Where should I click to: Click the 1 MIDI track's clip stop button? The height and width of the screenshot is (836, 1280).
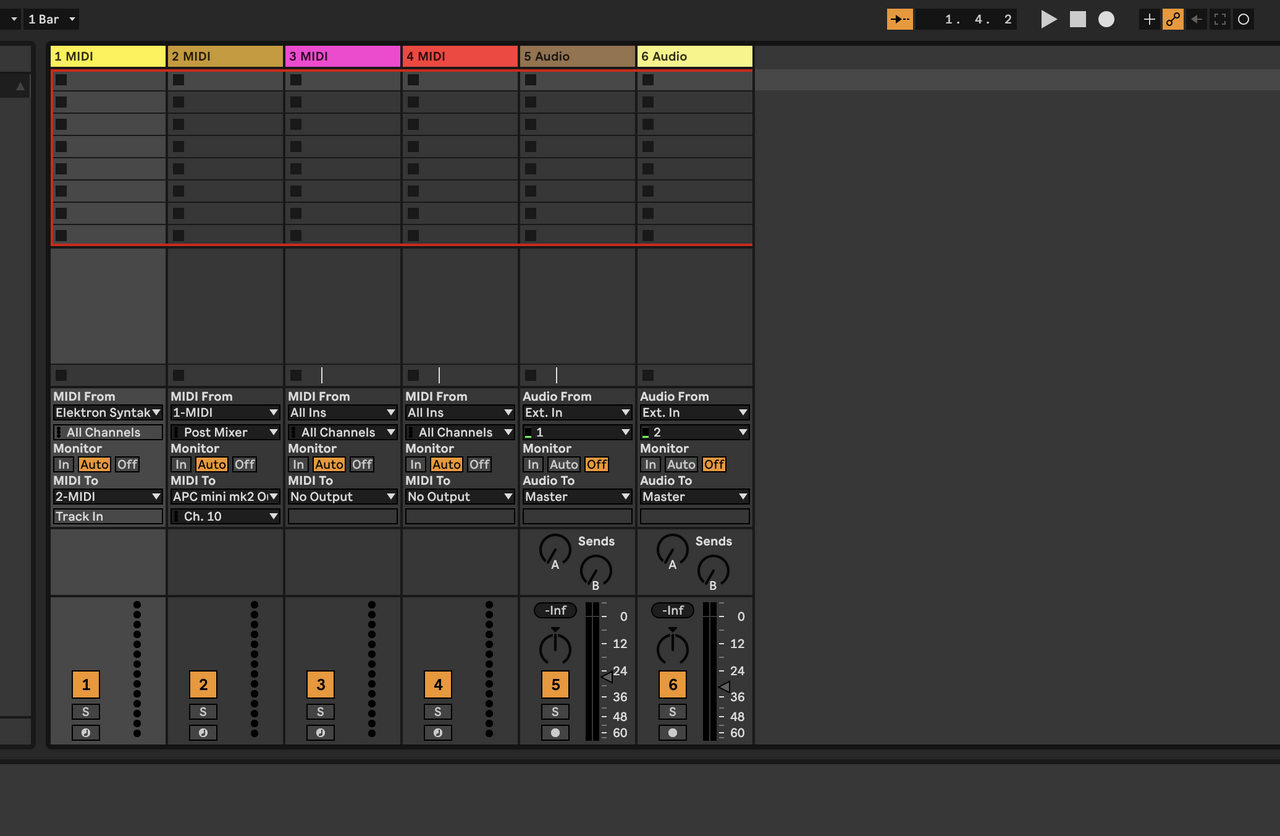(x=61, y=375)
